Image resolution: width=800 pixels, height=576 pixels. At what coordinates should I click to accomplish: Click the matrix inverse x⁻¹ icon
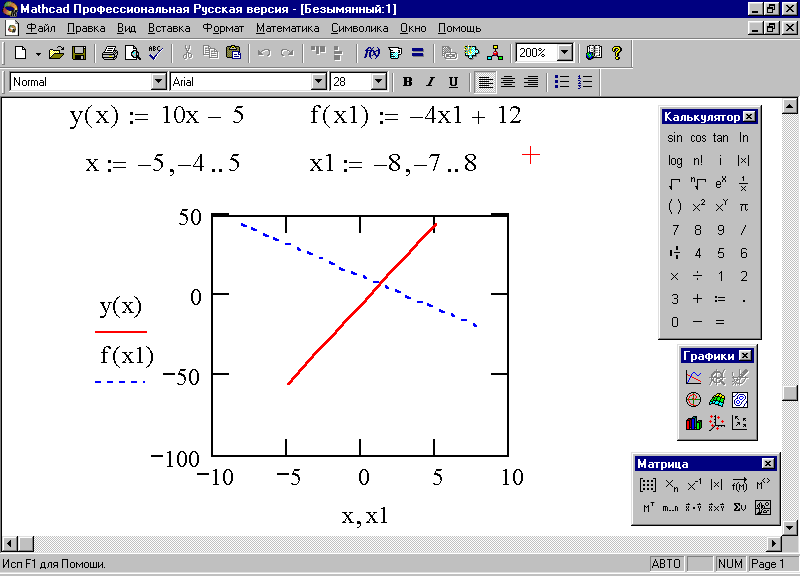(x=694, y=485)
